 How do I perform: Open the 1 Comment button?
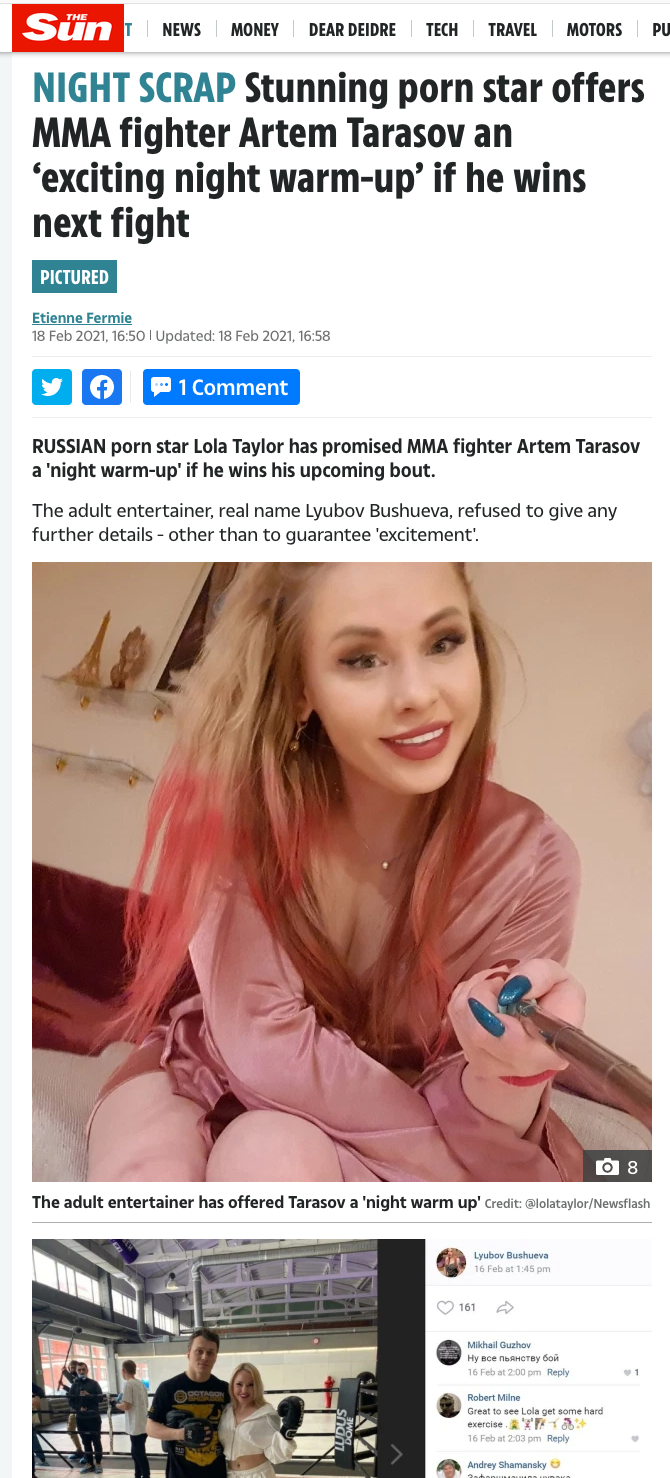[221, 387]
